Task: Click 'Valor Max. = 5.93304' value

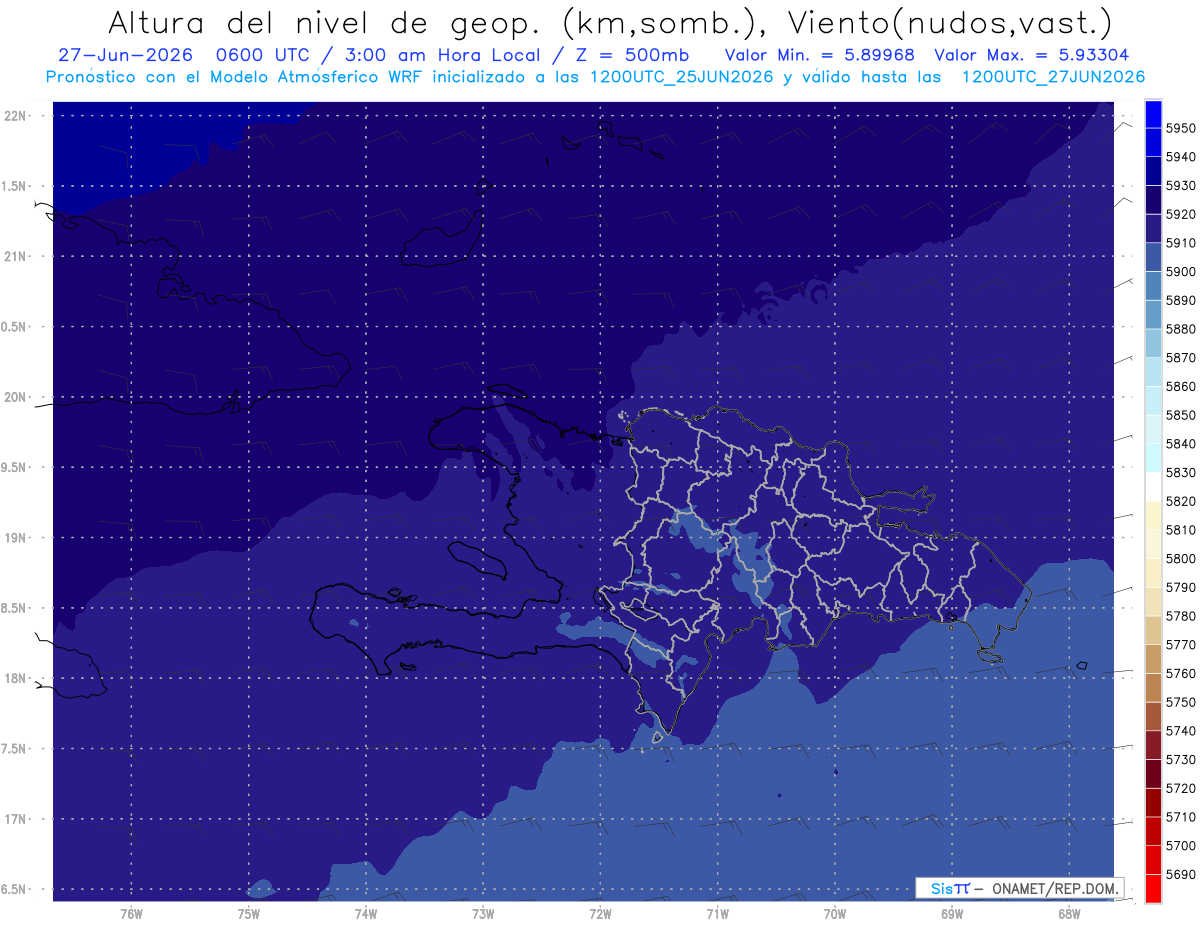Action: [1032, 55]
